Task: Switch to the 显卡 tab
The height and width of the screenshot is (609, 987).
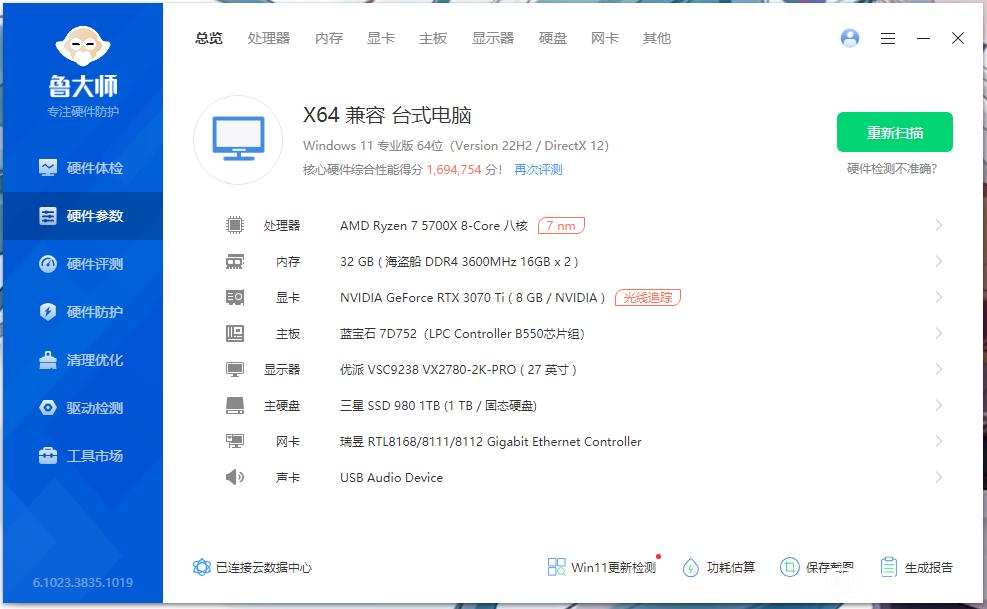Action: (381, 38)
